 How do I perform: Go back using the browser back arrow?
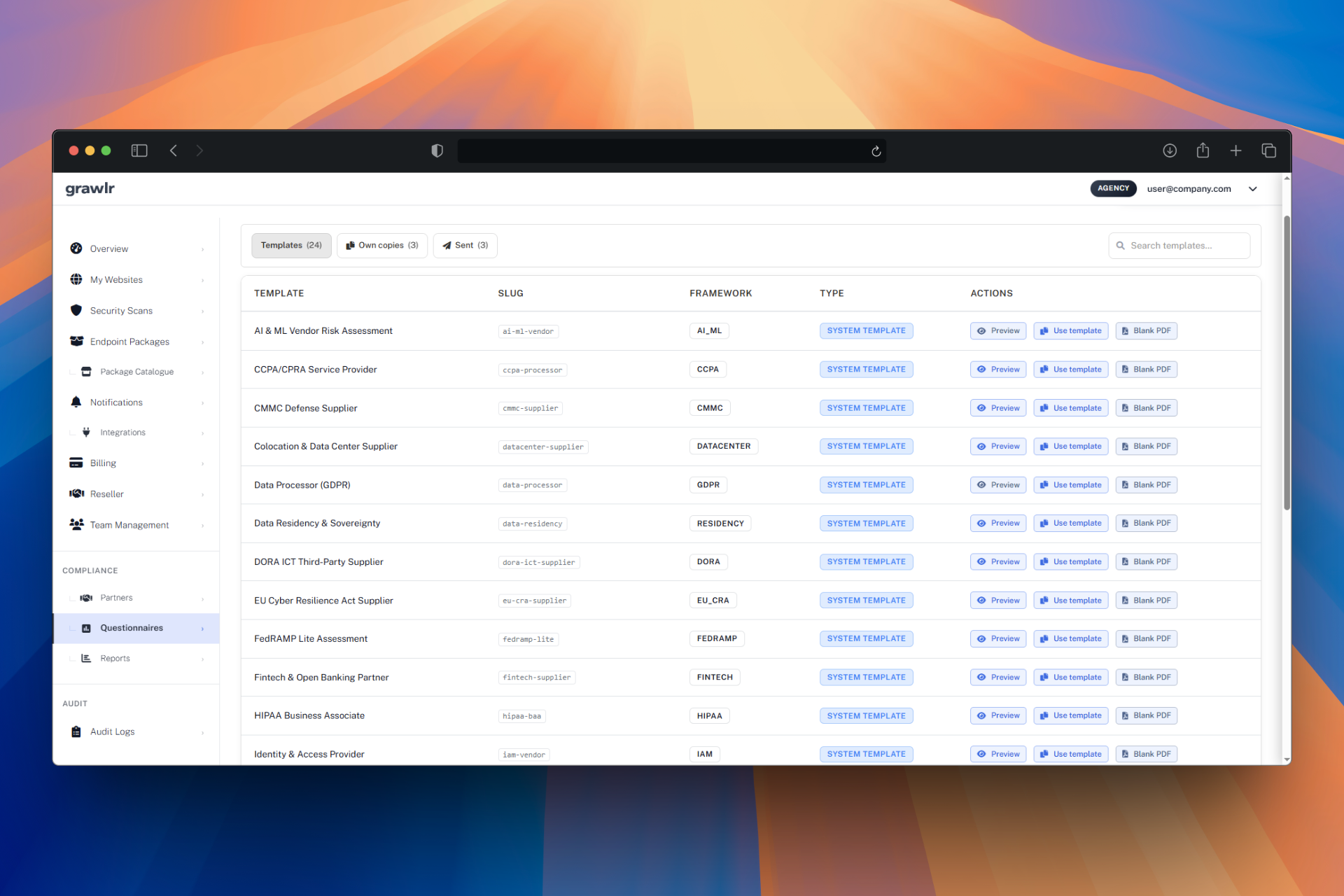click(174, 150)
